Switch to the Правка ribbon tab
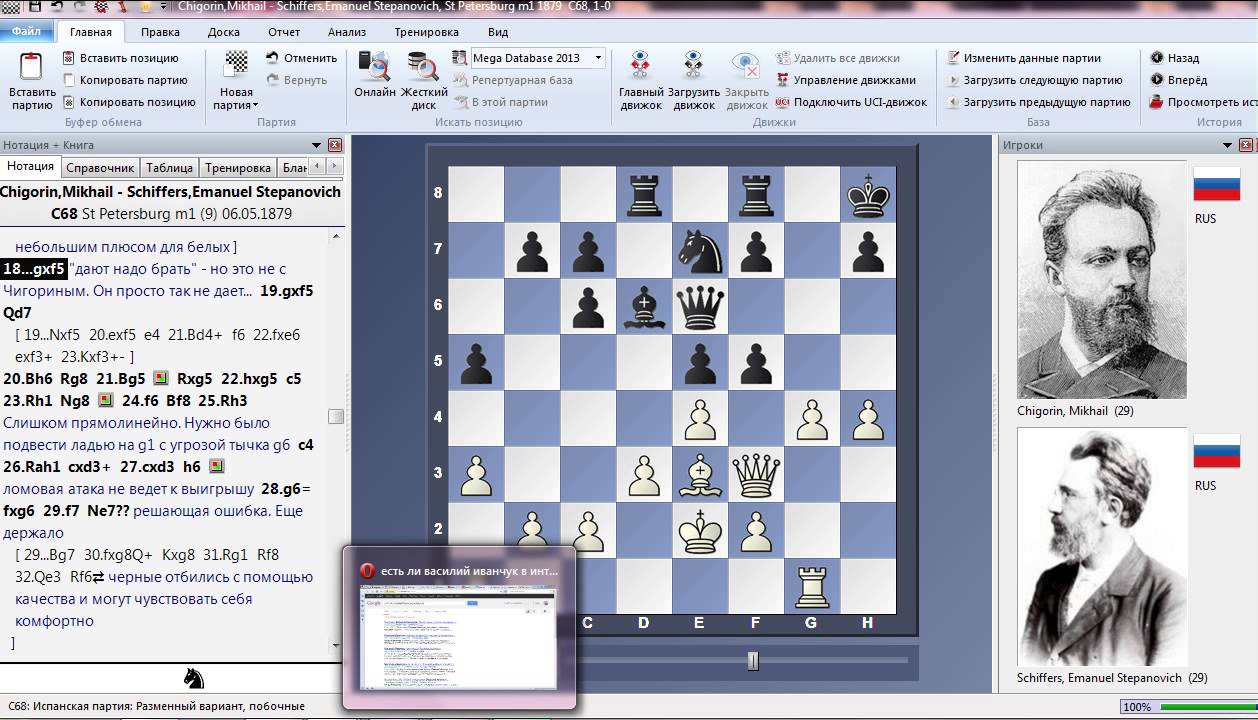The width and height of the screenshot is (1258, 720). (x=160, y=32)
